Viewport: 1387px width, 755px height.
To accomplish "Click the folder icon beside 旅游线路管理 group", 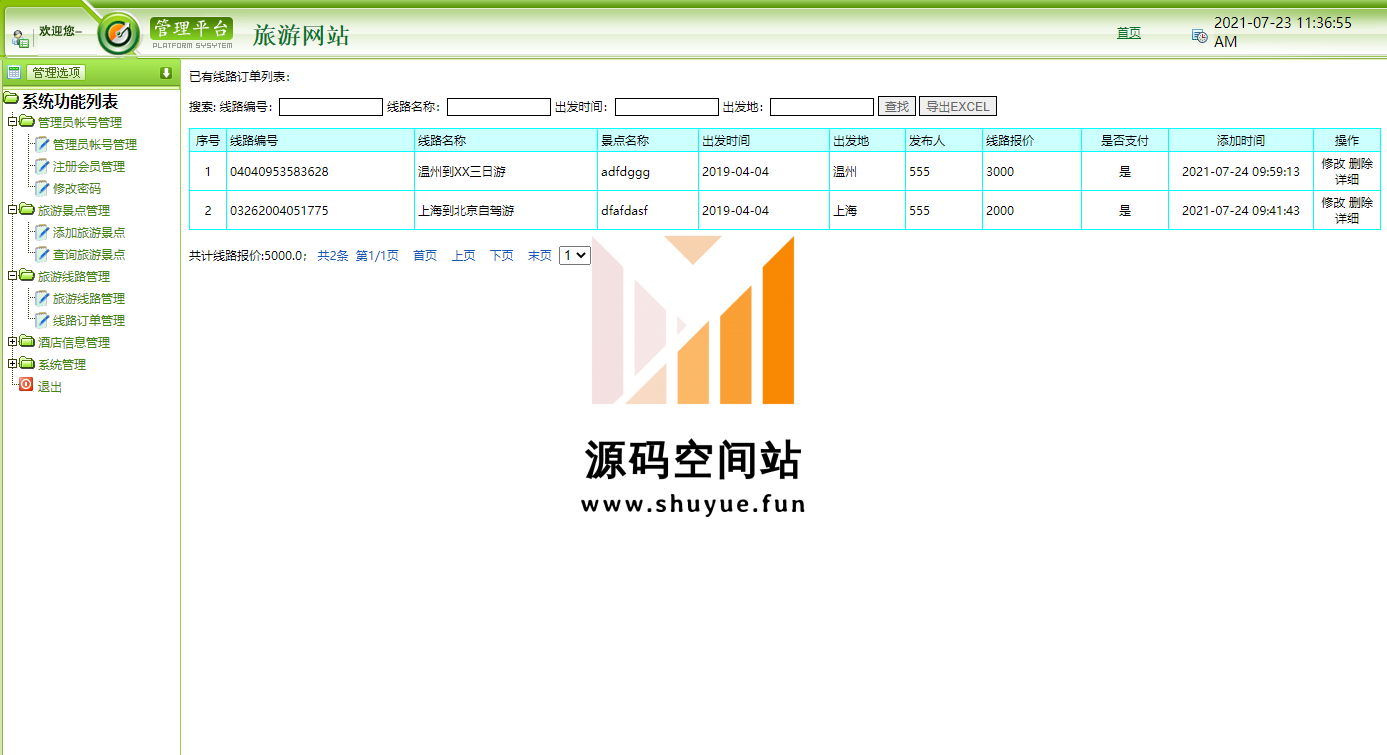I will click(x=27, y=276).
